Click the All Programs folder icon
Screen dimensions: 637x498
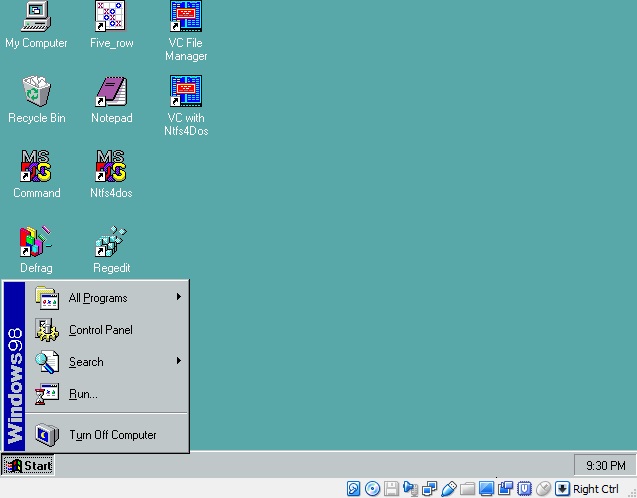(47, 298)
